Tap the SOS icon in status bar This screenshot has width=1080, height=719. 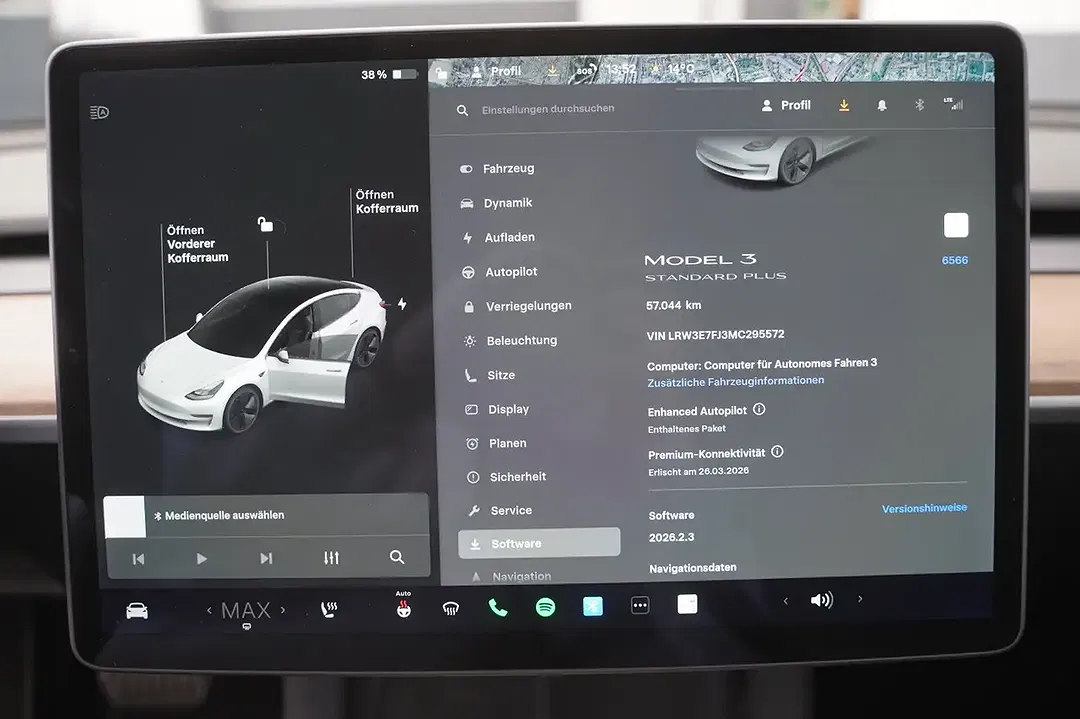tap(585, 70)
